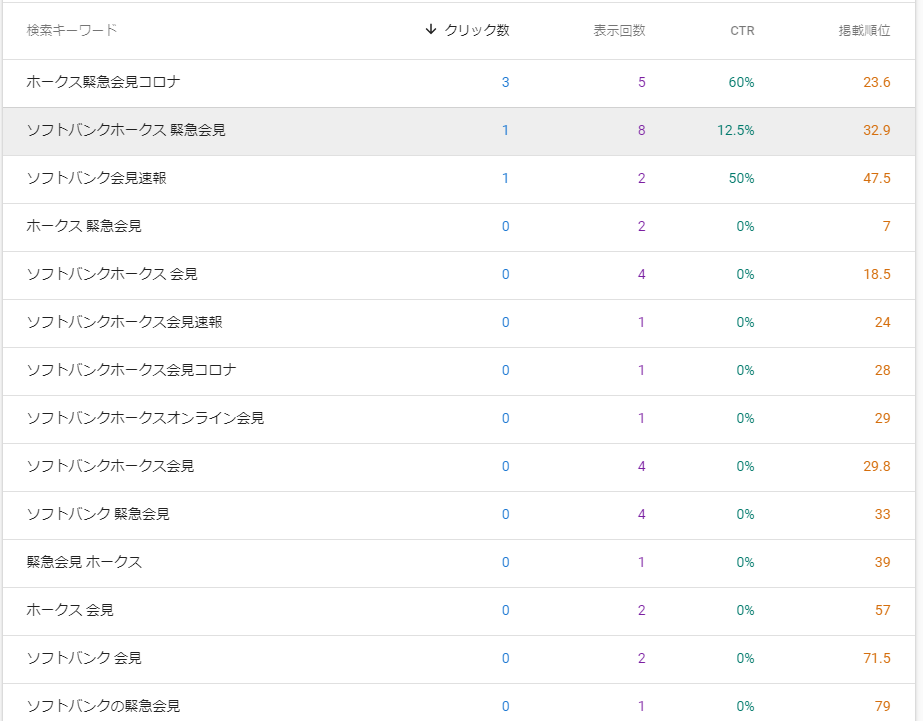Click position value 39 for 緊急会見 ホークス
Viewport: 923px width, 721px height.
click(882, 562)
